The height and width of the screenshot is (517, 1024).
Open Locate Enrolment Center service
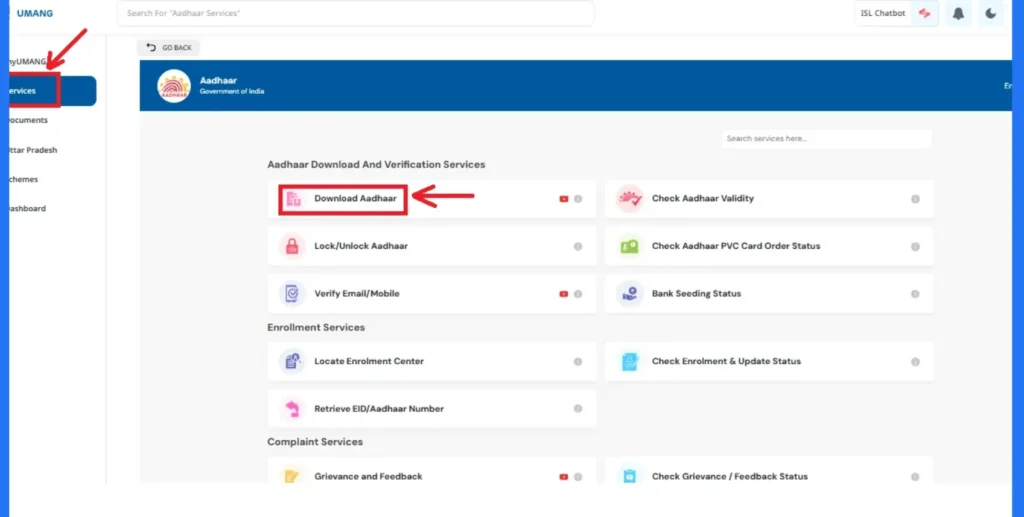click(x=368, y=361)
